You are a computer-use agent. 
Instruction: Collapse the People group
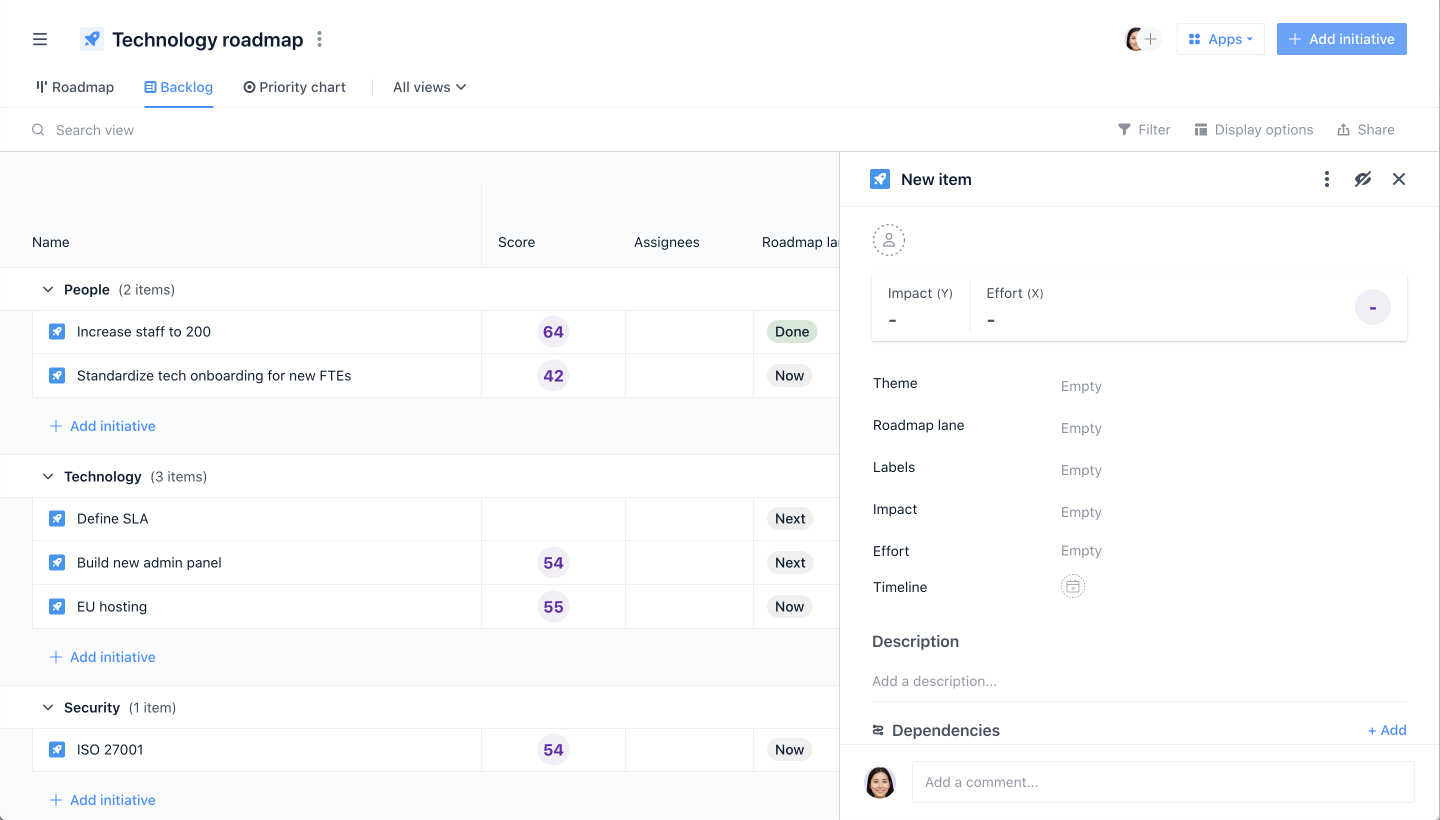pyautogui.click(x=48, y=289)
